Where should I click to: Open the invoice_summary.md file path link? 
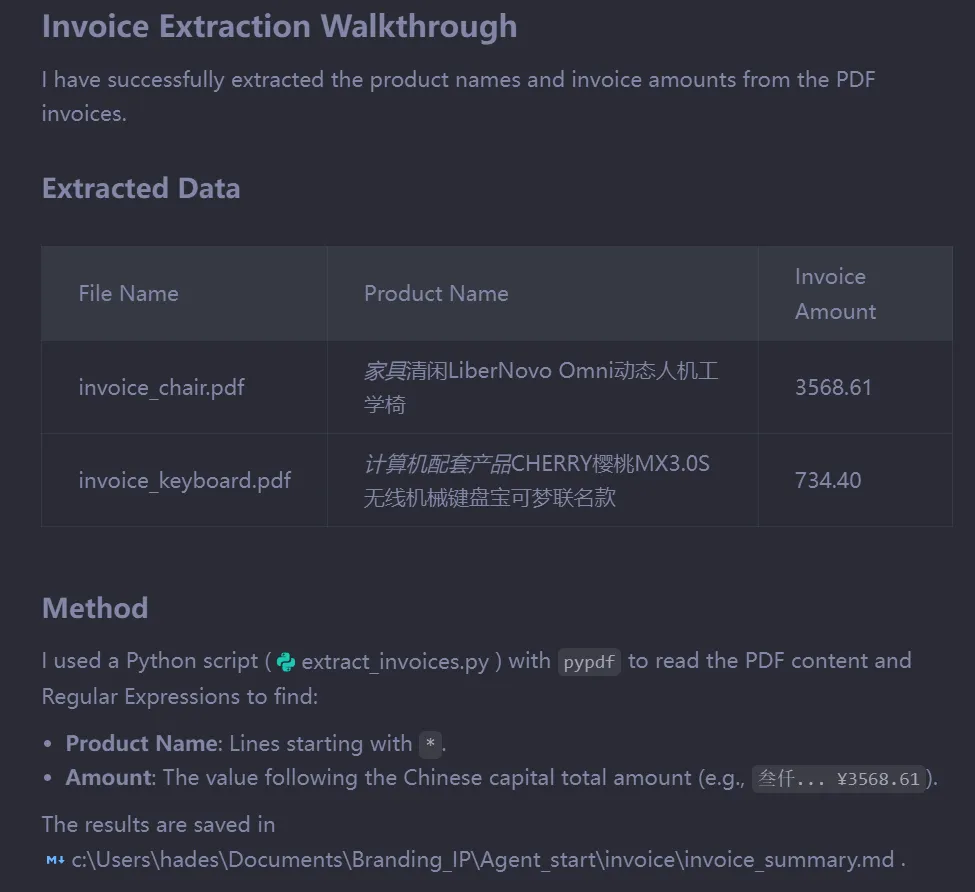pos(483,859)
